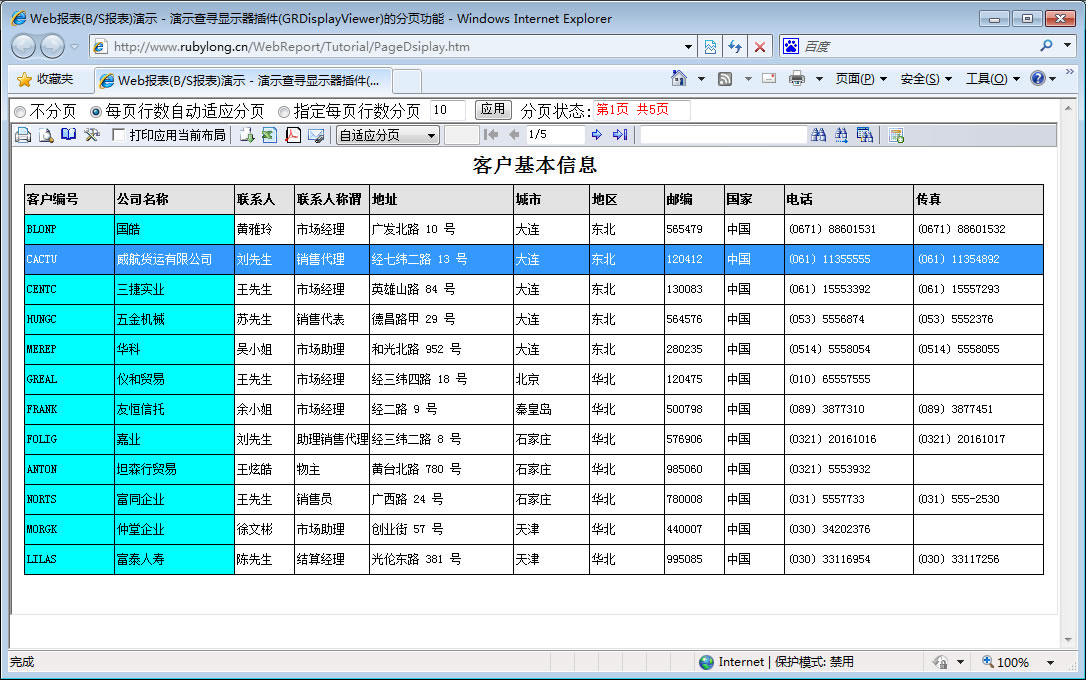Go to next page with blue arrow
Screen dimensions: 1086x680
(597, 135)
